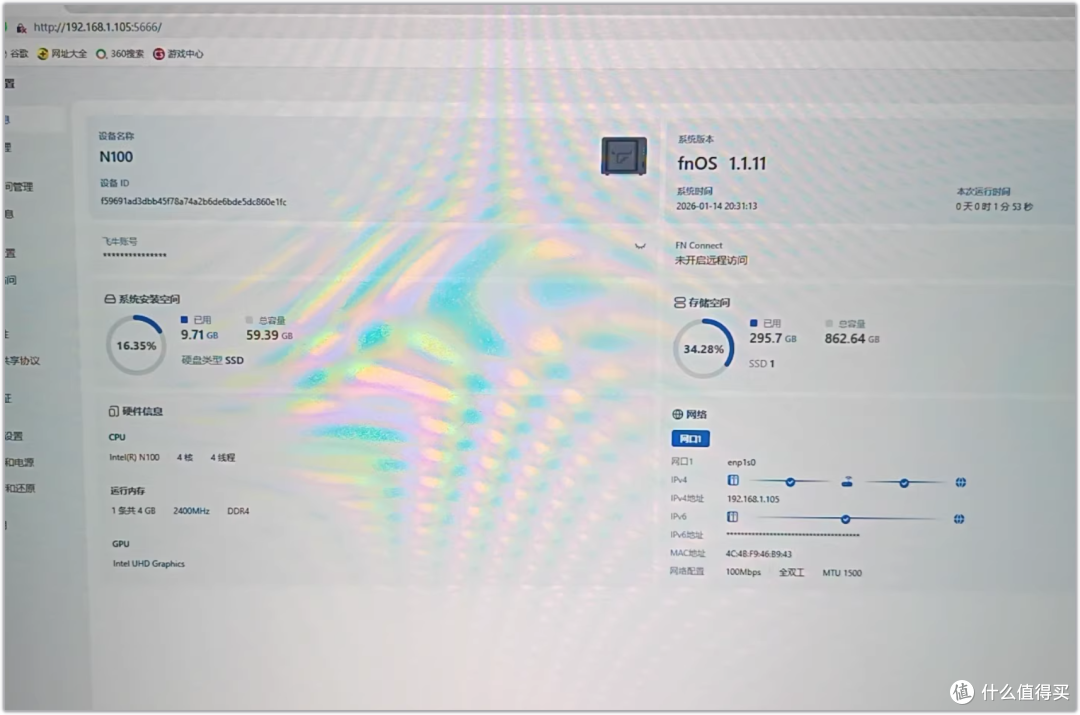Click uptime 0 天 0 时 1 分 53 秒
Viewport: 1080px width, 715px height.
coord(994,207)
